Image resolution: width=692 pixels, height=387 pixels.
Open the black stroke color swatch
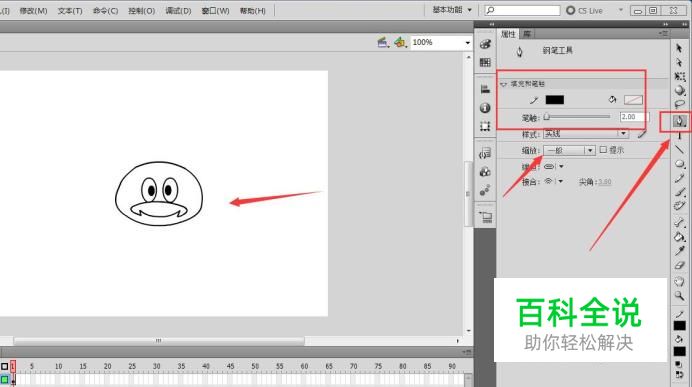point(555,100)
